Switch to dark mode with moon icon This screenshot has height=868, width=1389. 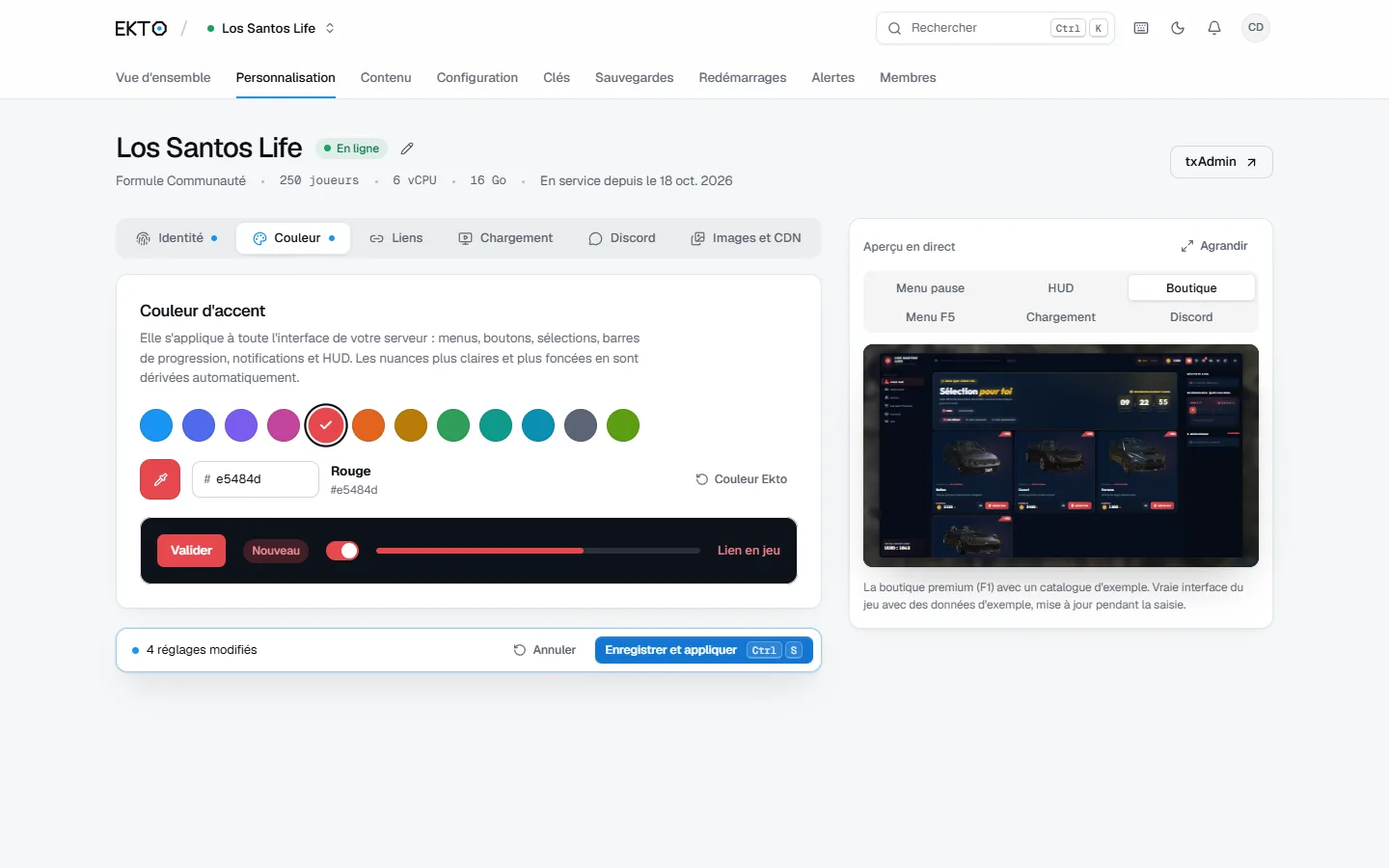pyautogui.click(x=1178, y=28)
